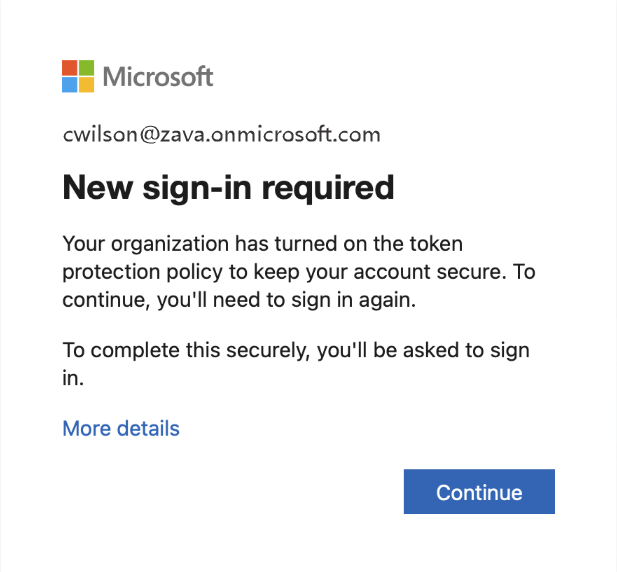Click the green square in Microsoft logo

(86, 68)
